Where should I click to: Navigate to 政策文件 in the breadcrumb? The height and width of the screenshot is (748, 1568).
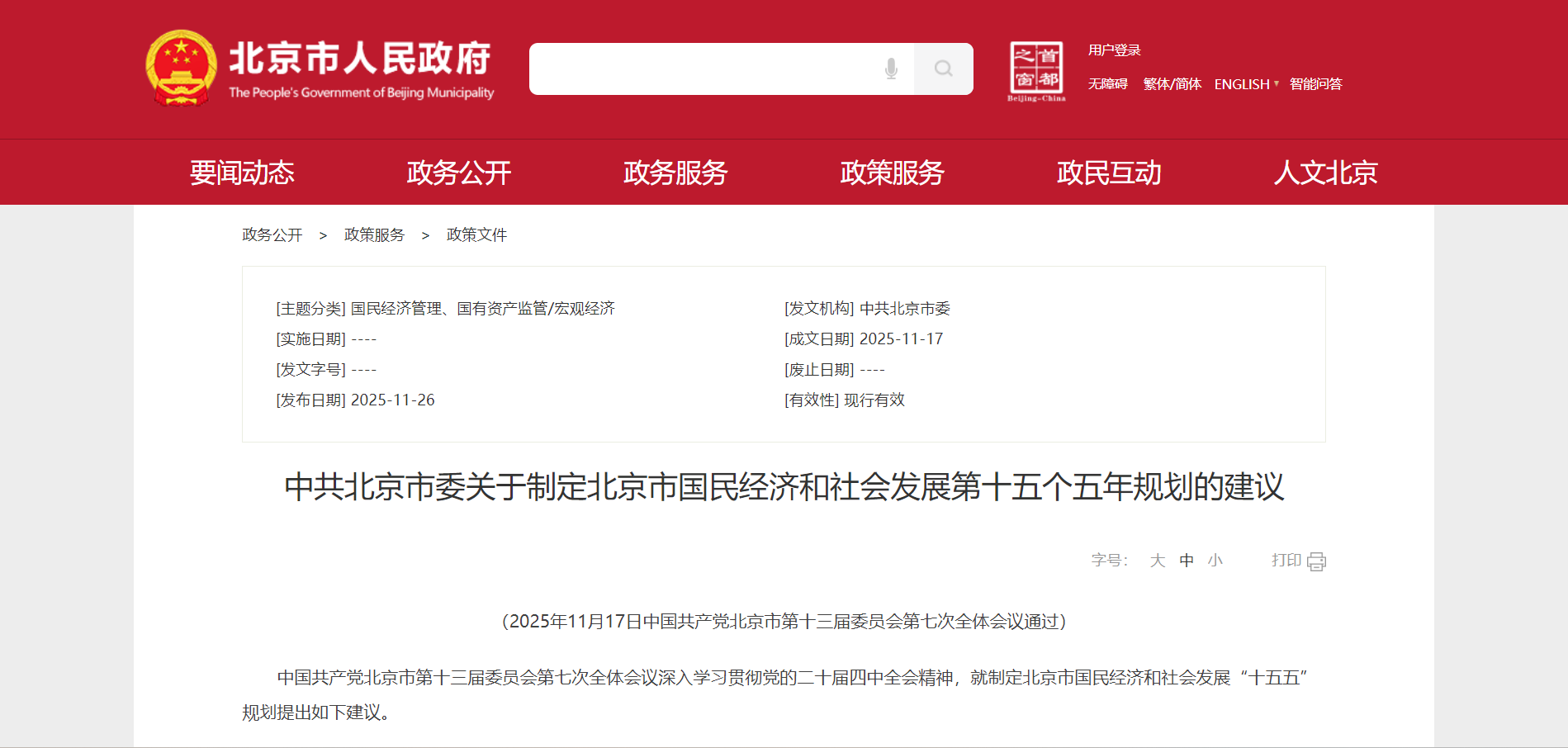(476, 234)
